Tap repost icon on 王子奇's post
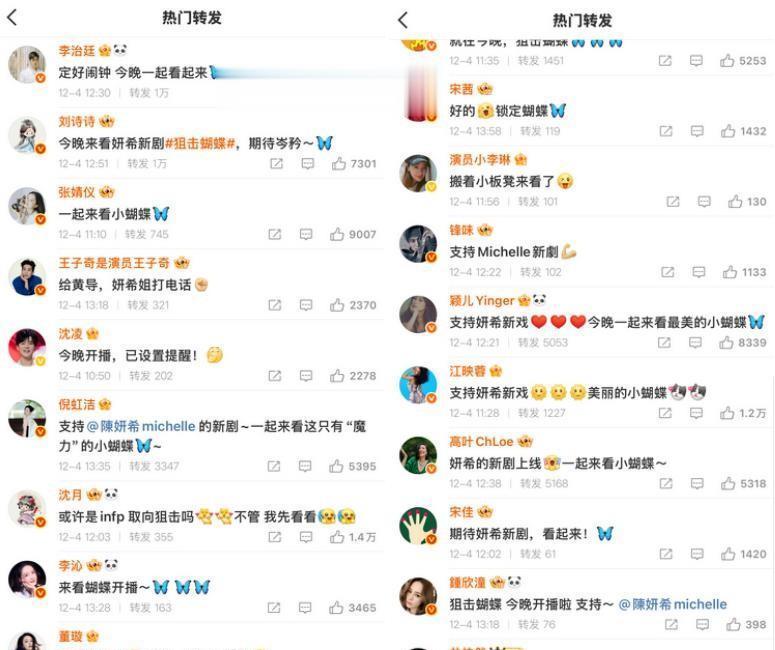This screenshot has width=775, height=650. [x=275, y=305]
